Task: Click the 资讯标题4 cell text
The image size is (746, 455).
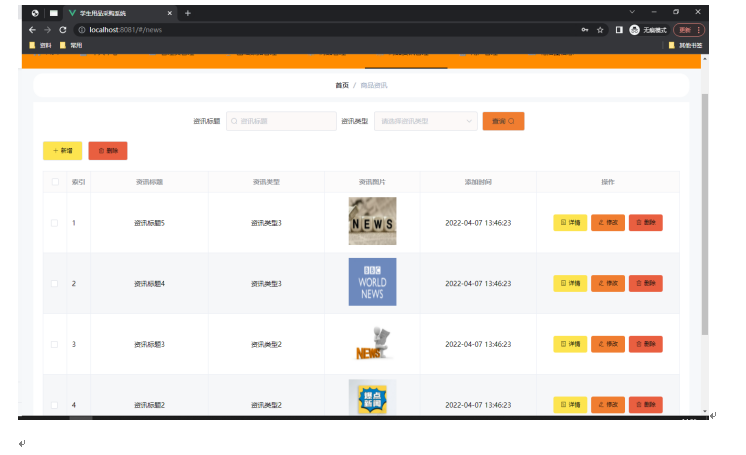Action: [149, 284]
